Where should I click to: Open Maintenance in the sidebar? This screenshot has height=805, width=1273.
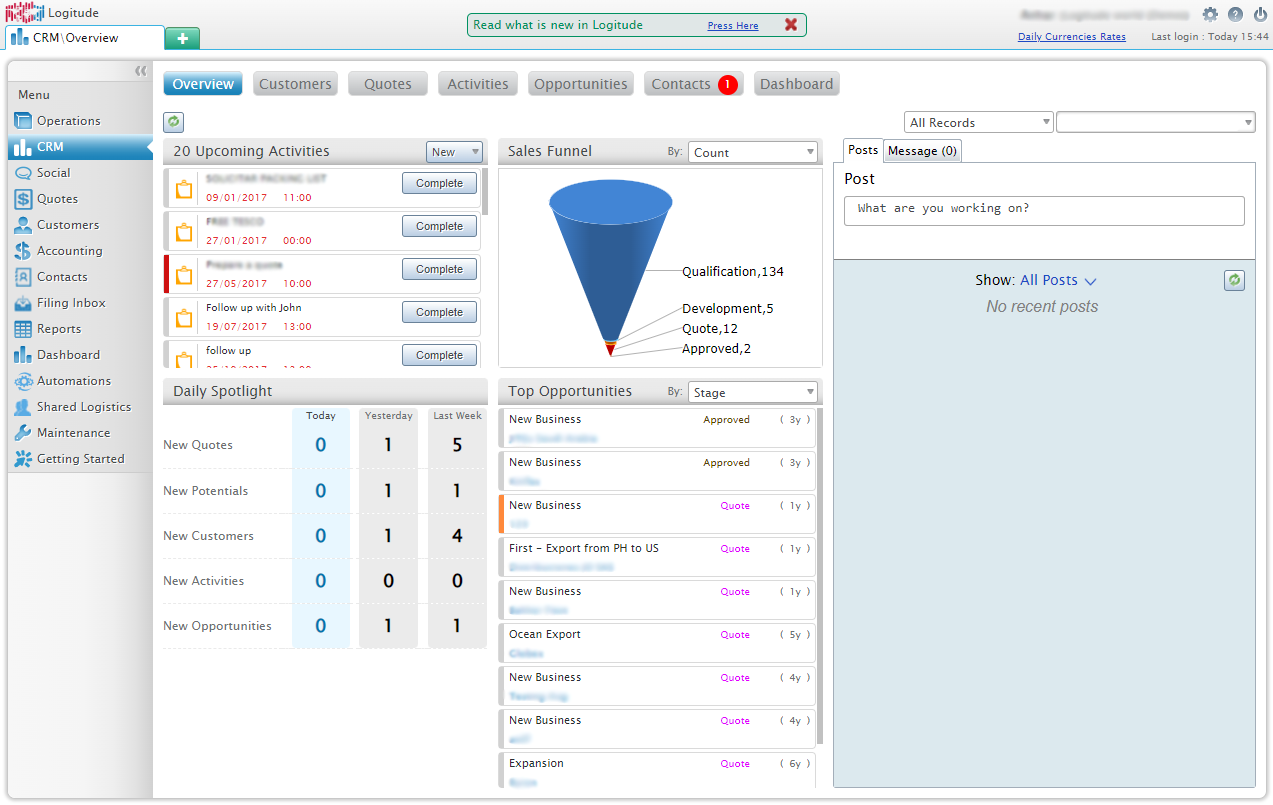coord(80,433)
